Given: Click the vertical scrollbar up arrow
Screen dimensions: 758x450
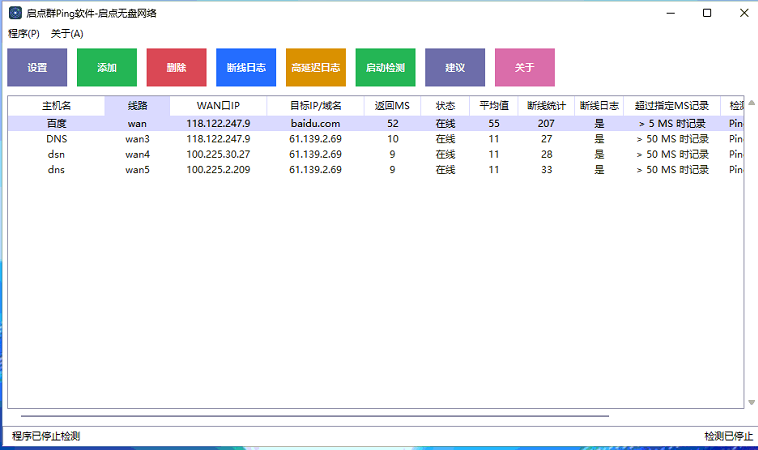Looking at the screenshot, I should click(751, 102).
